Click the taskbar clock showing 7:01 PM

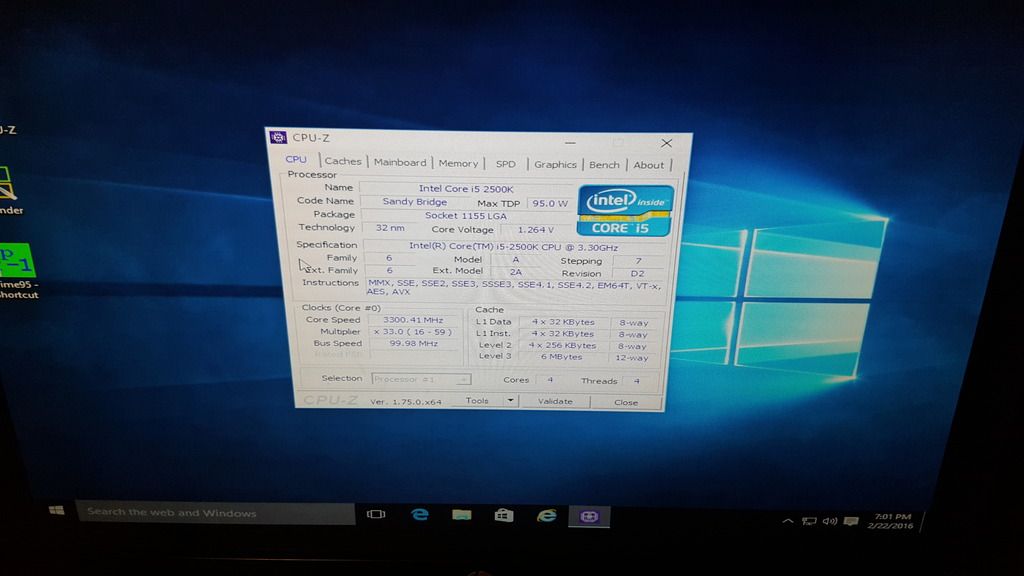891,521
